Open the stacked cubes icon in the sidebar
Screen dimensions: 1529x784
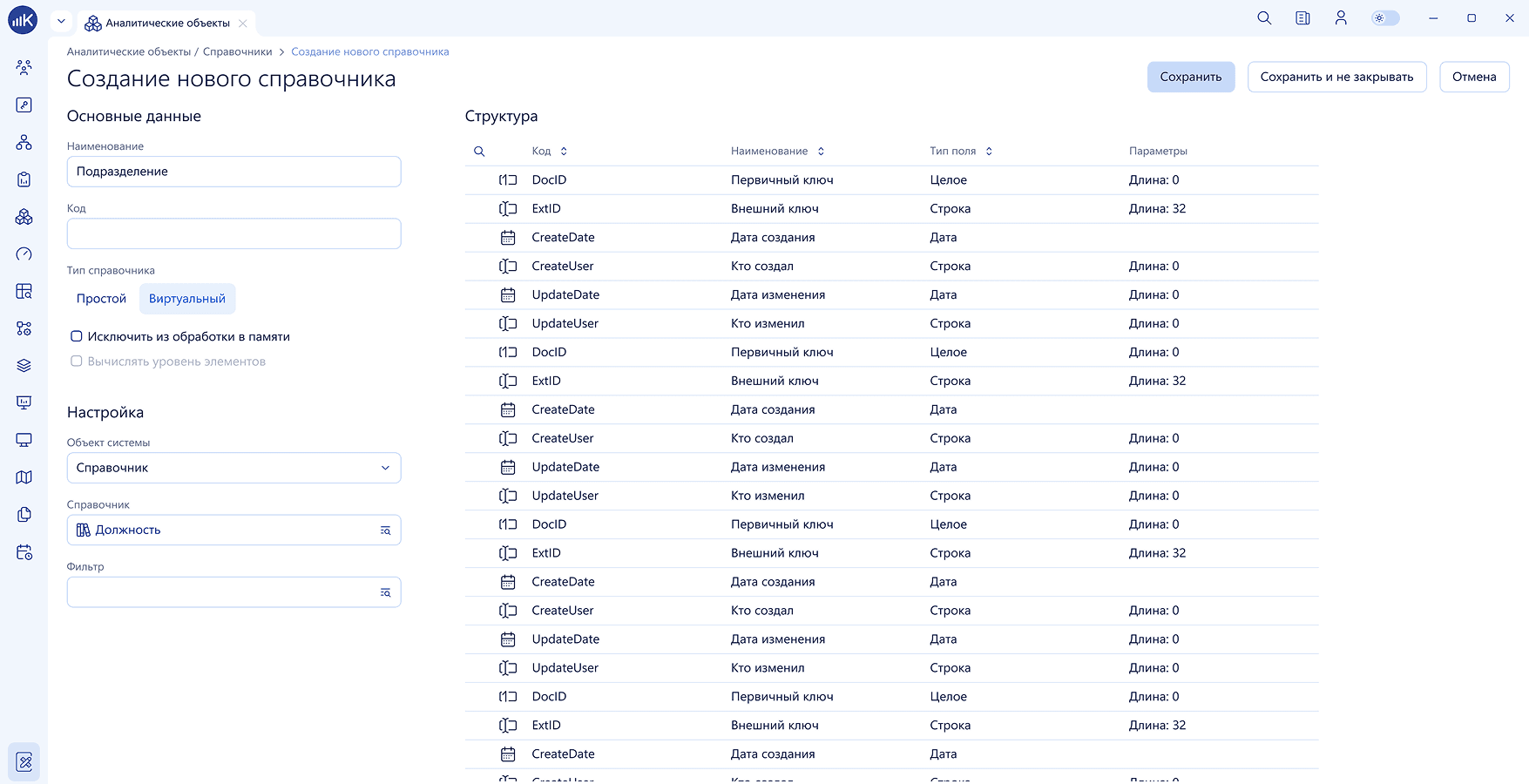(24, 217)
